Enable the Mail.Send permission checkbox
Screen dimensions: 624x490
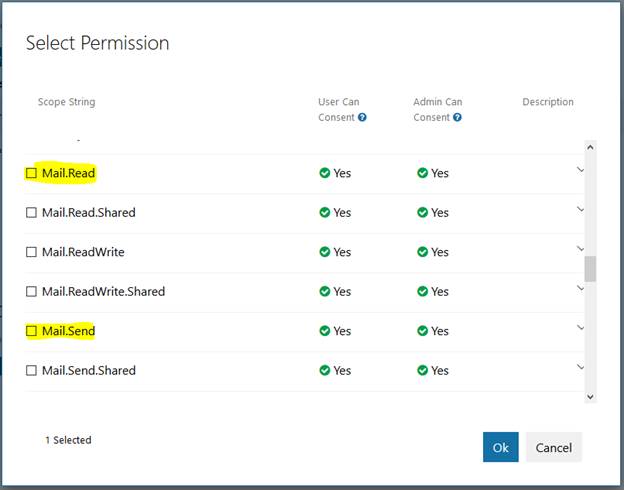[31, 331]
